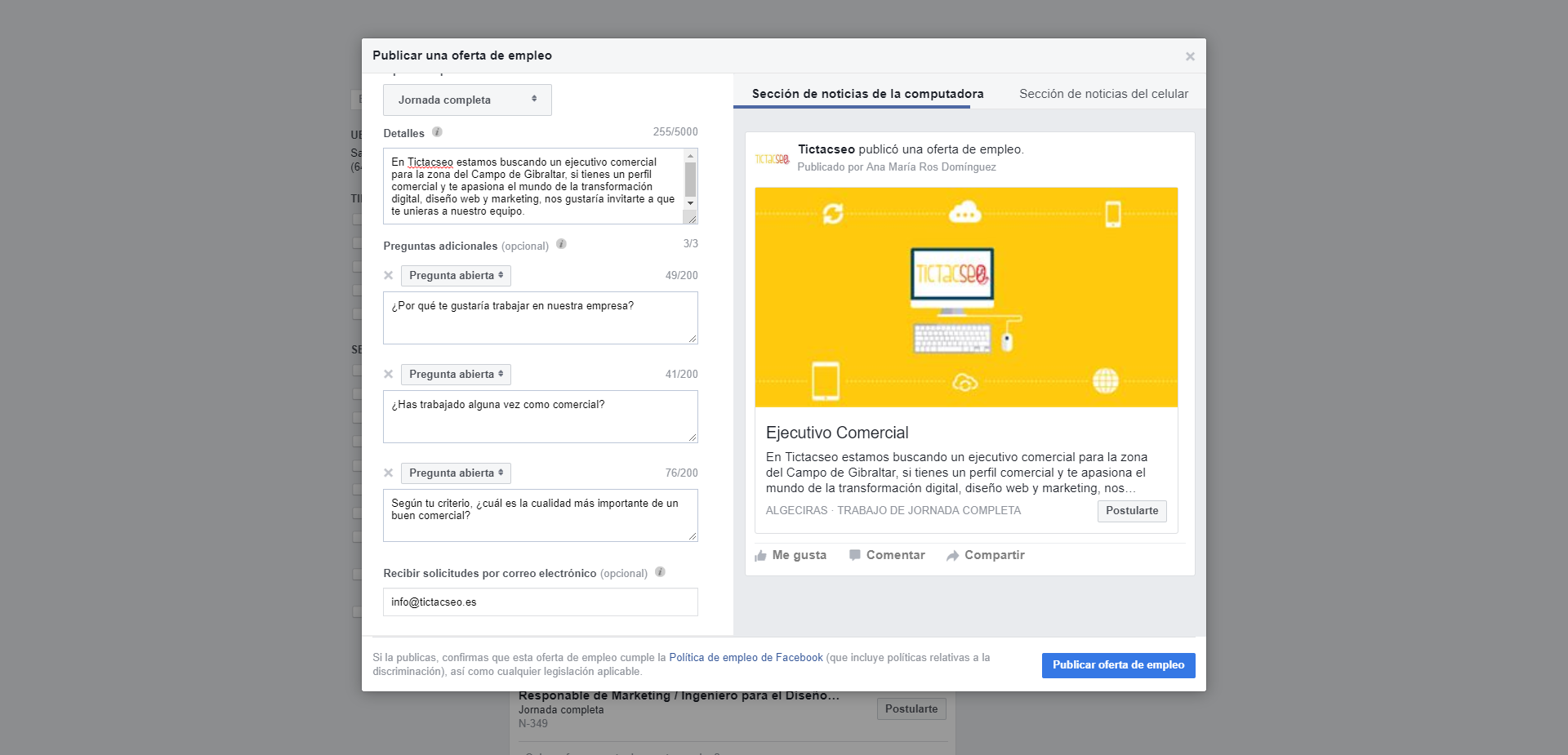Click Me gusta in the preview

791,555
